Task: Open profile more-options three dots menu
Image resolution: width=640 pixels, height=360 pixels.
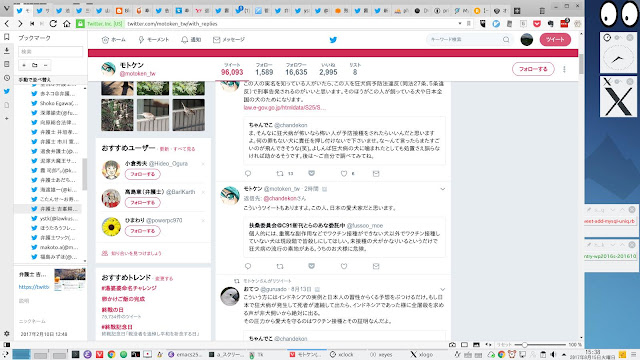Action: pos(564,69)
